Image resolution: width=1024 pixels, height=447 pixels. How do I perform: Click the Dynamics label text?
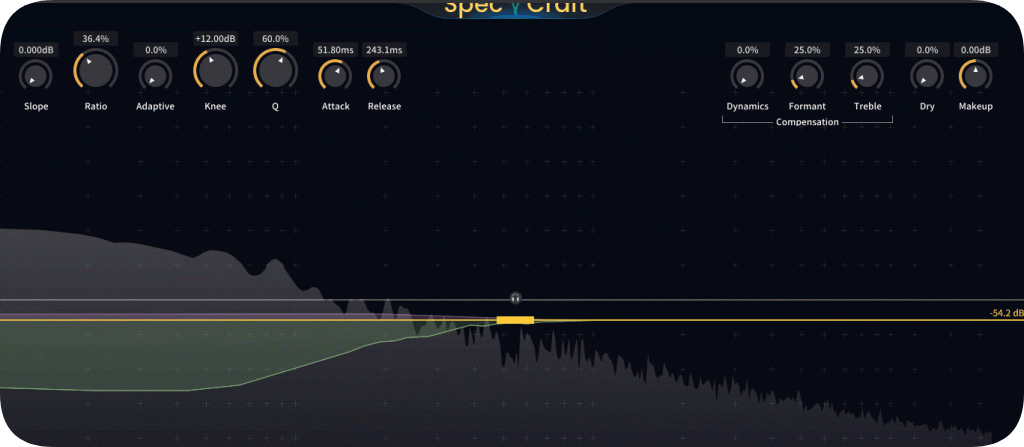click(747, 107)
